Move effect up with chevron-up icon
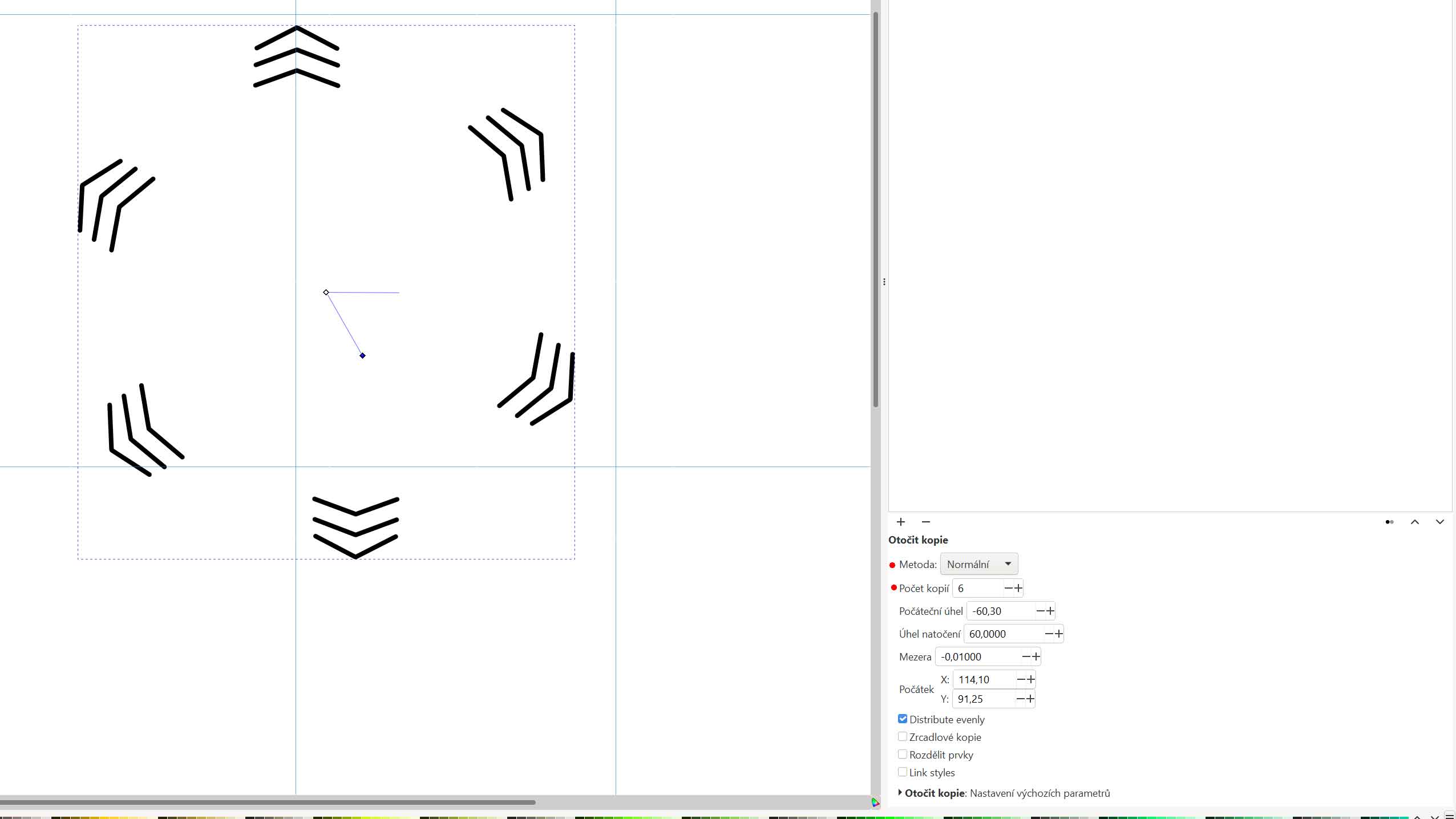 click(1415, 522)
